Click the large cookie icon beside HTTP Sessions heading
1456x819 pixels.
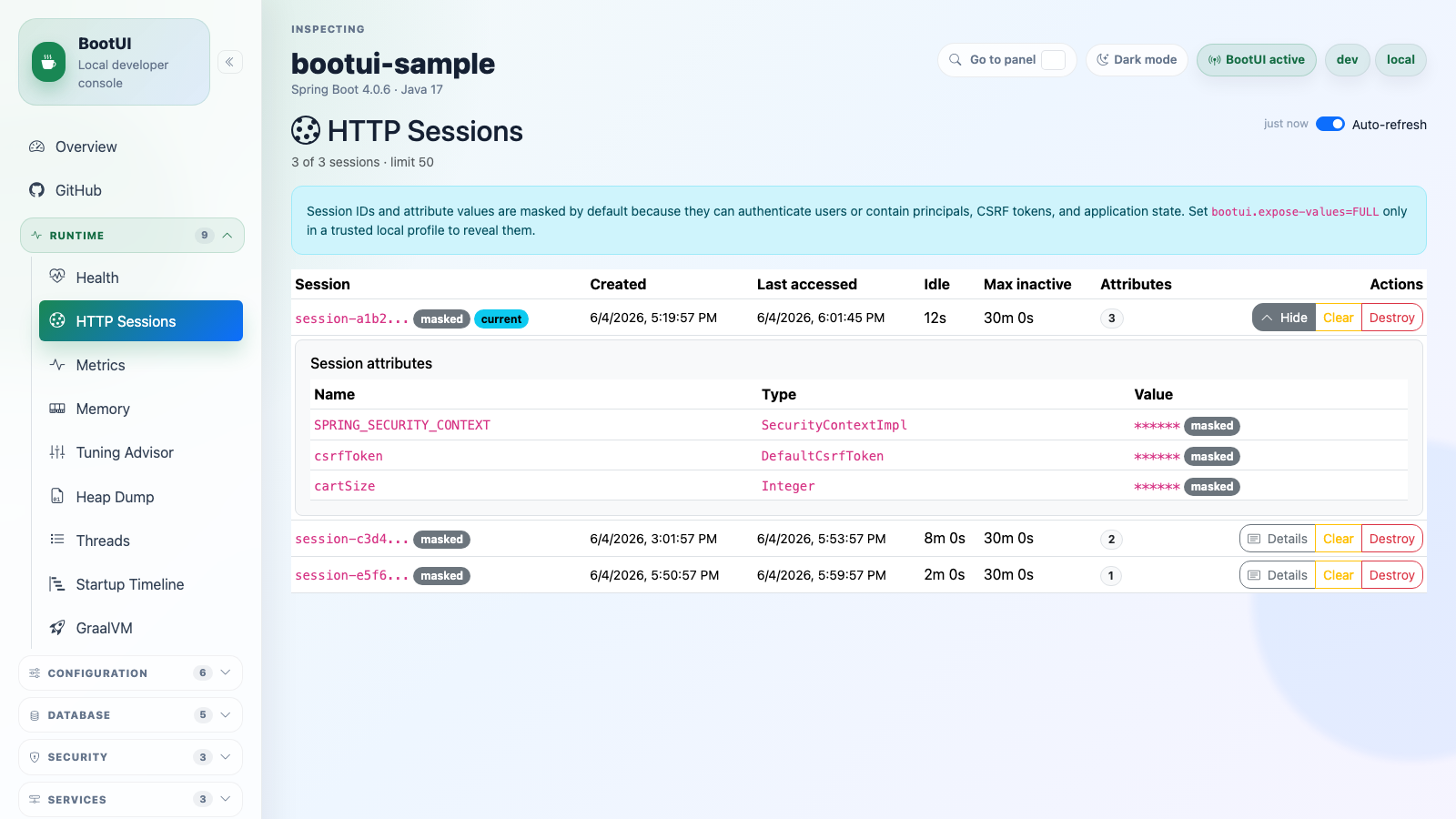pyautogui.click(x=306, y=131)
